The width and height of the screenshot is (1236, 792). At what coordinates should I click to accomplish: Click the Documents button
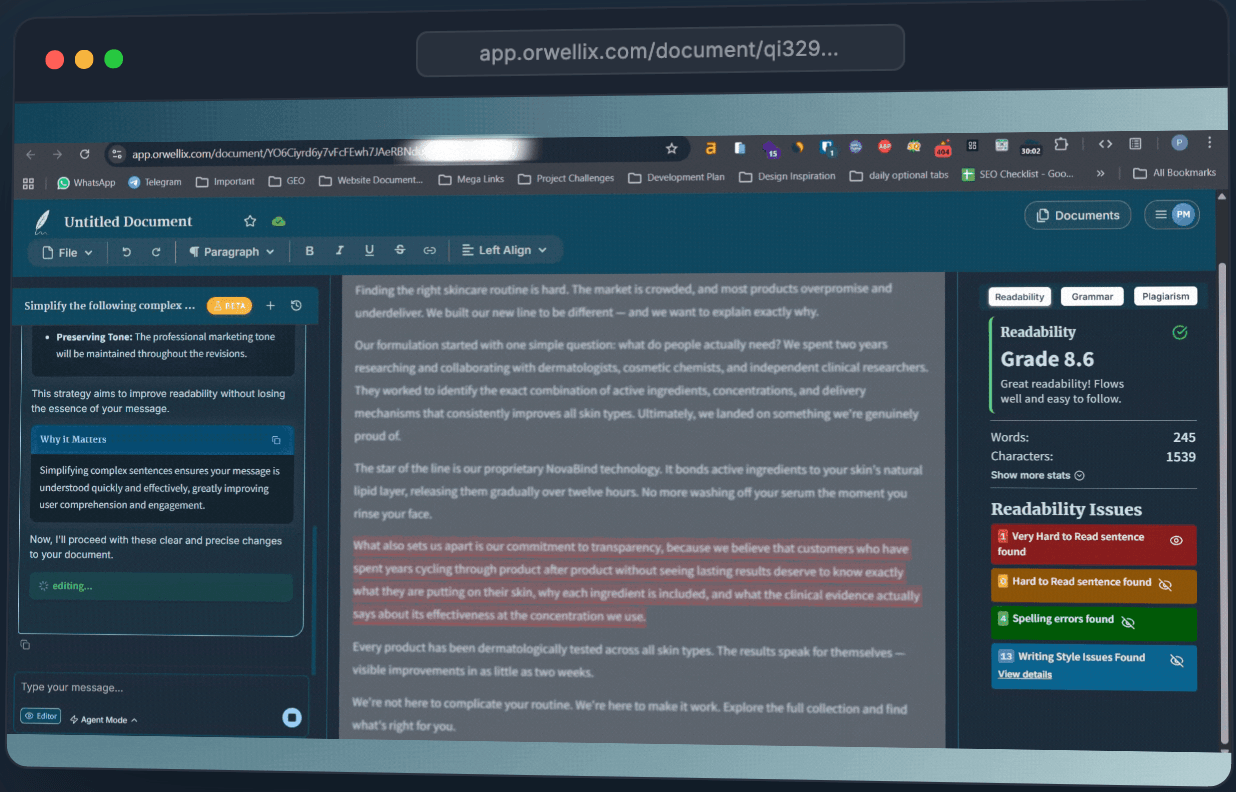click(x=1077, y=215)
